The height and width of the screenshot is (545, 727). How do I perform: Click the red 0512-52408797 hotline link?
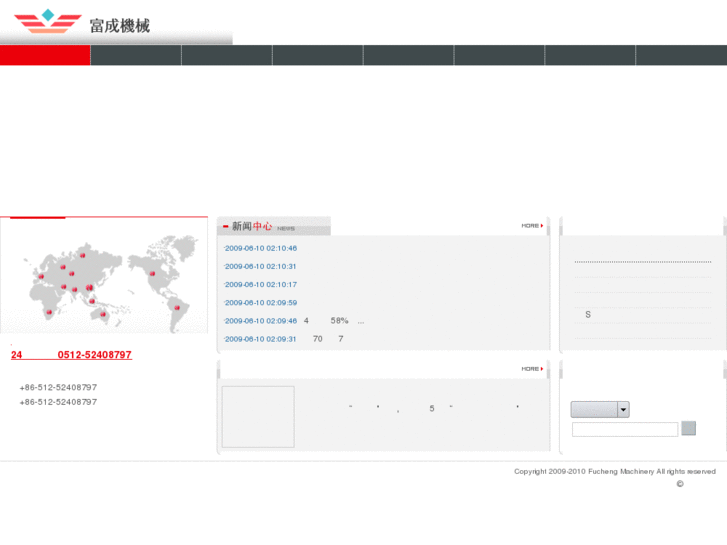tap(71, 355)
